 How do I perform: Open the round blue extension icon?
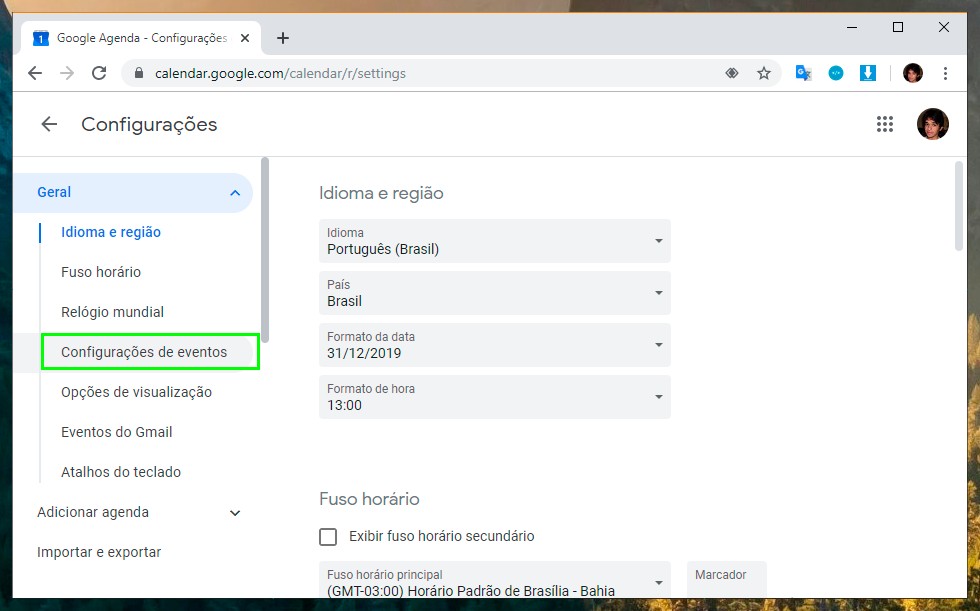point(836,73)
